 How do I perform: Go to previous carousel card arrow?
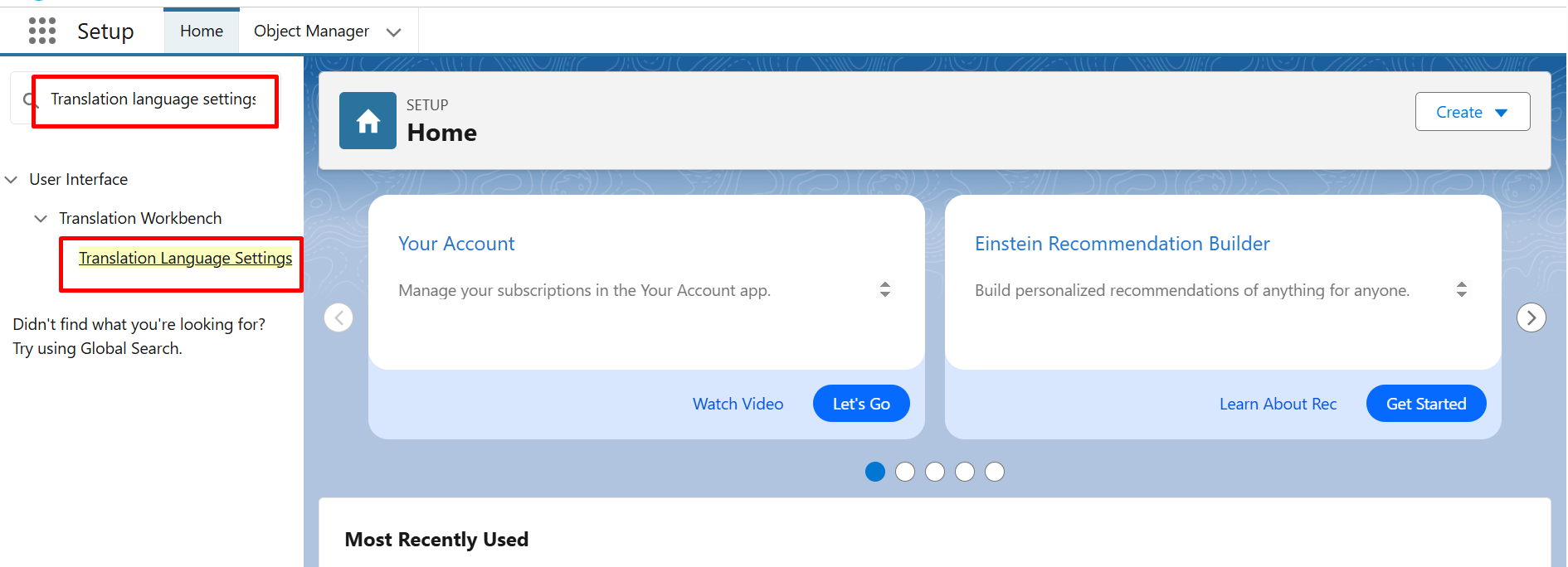(x=338, y=317)
